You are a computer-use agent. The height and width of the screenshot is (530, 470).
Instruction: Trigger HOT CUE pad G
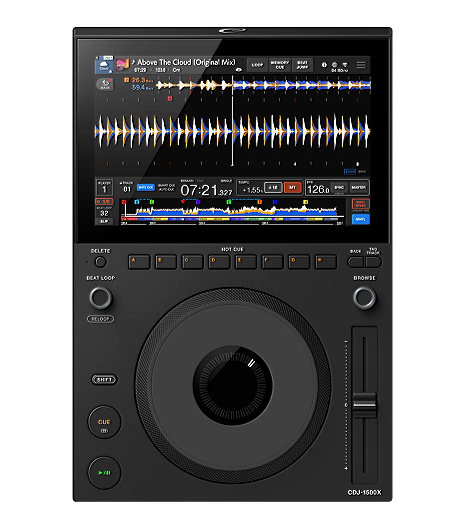pos(299,262)
